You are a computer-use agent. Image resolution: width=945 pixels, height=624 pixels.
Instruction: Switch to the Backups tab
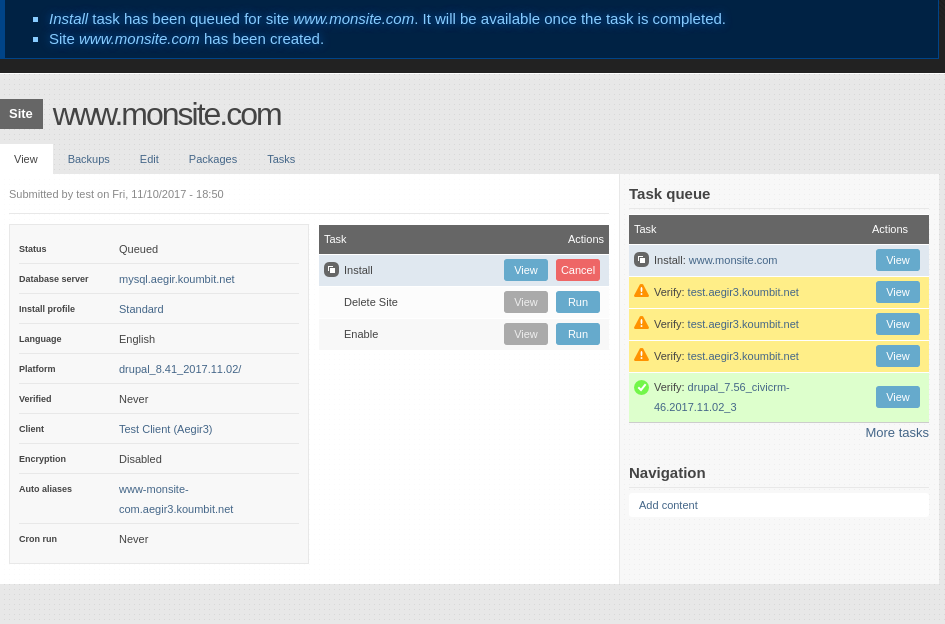tap(88, 159)
